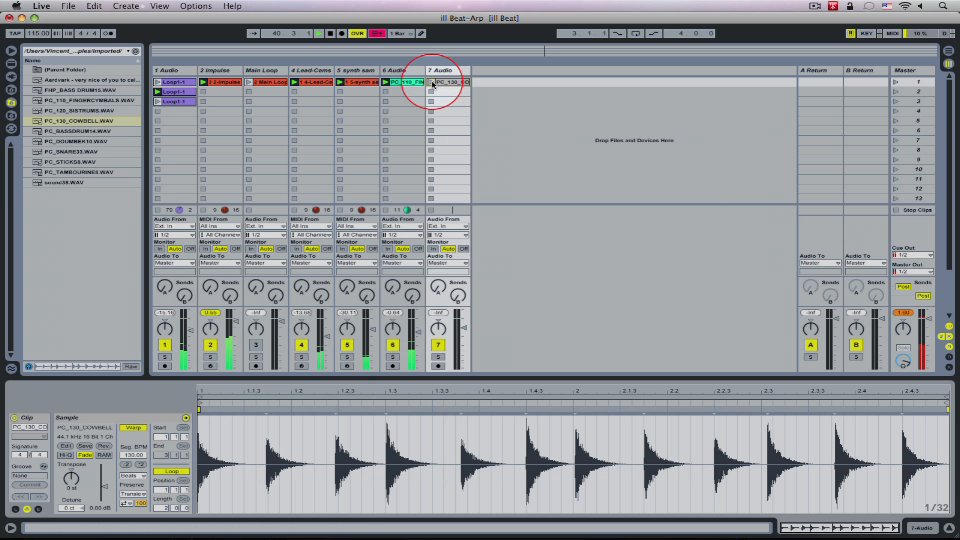
Task: Launch the 4-Lead-Cems clip
Action: 294,81
